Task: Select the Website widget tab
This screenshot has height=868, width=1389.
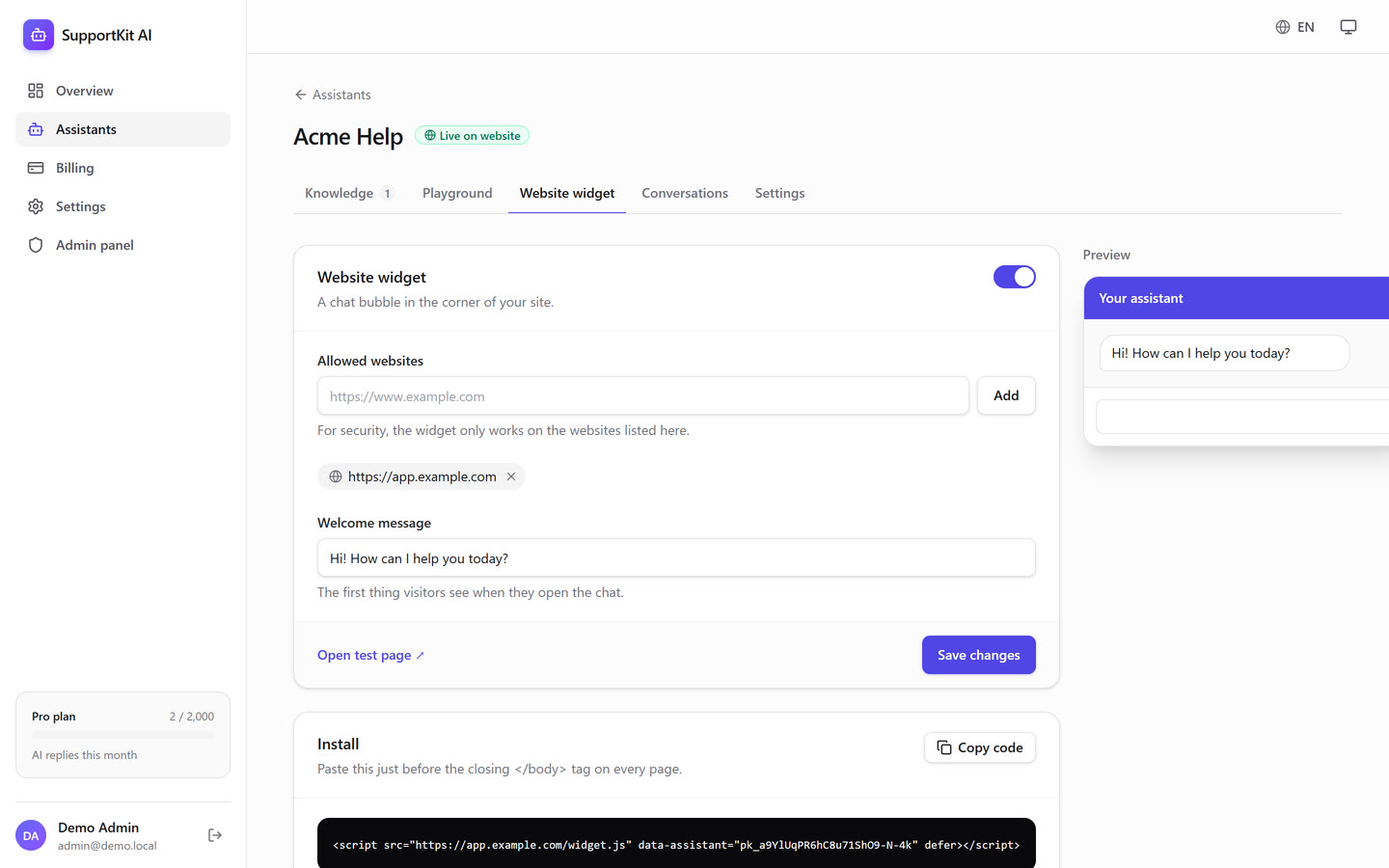Action: tap(567, 193)
